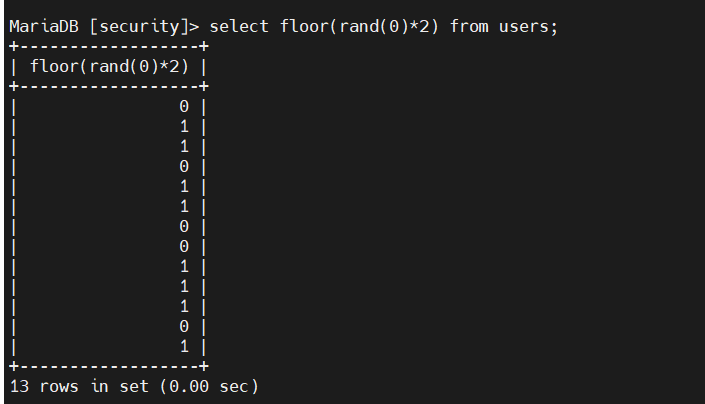
Task: Click the eighth result row value 0
Action: pos(184,246)
